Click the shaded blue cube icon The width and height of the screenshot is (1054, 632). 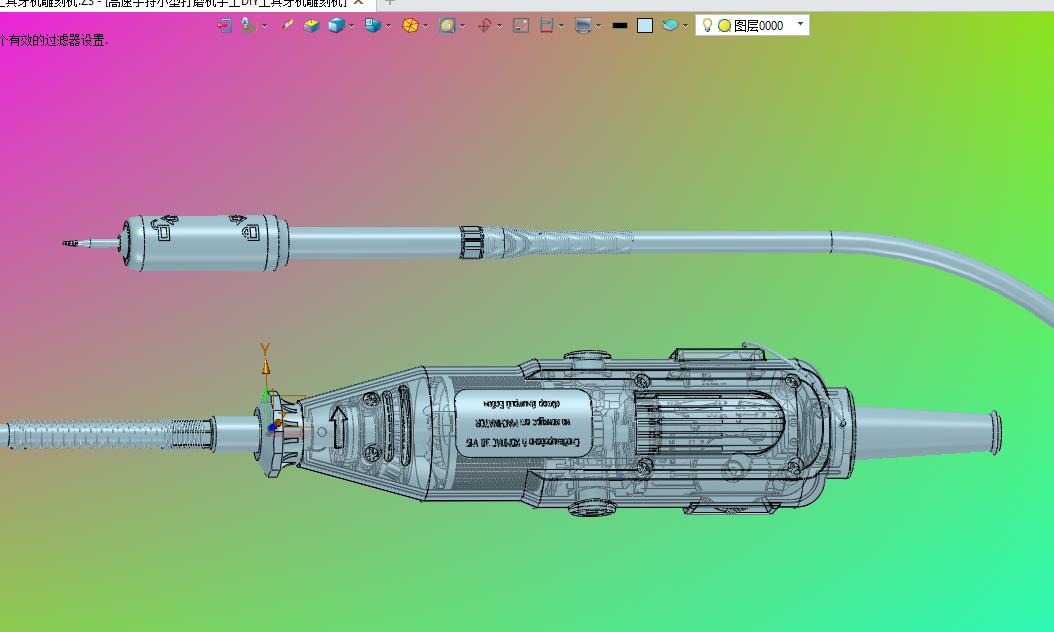[336, 26]
